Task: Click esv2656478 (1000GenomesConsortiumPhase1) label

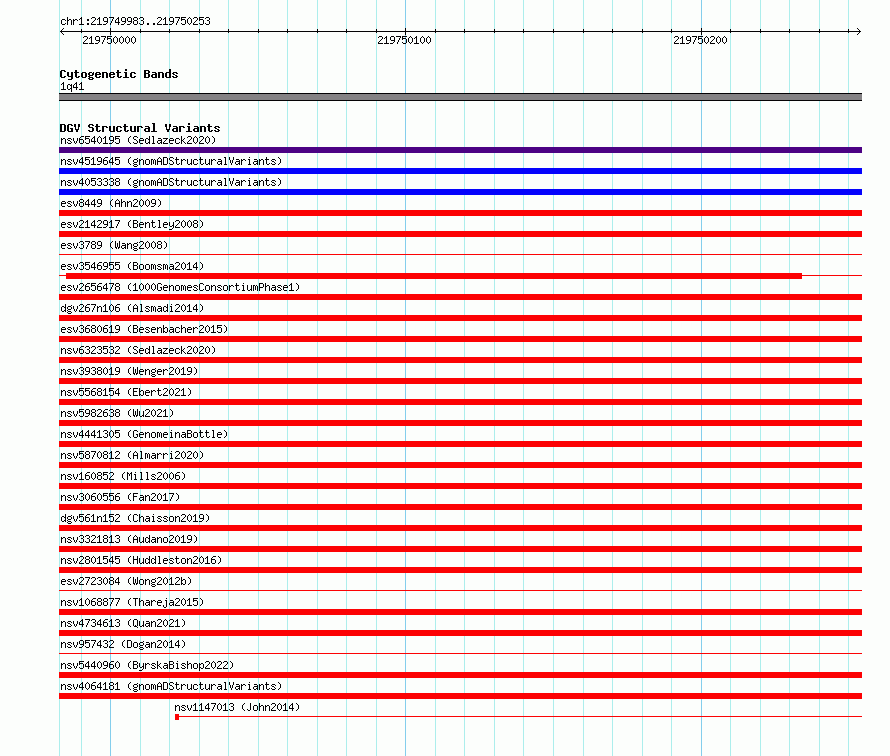Action: pyautogui.click(x=180, y=287)
